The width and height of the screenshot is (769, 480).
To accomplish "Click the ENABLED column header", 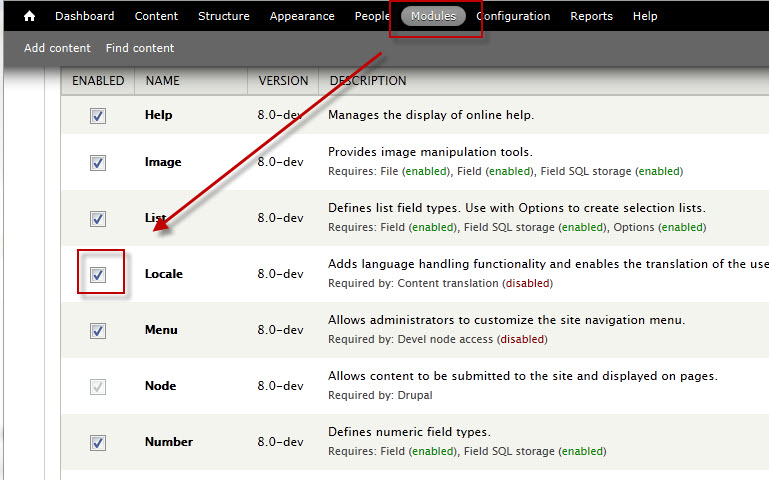I will point(98,80).
